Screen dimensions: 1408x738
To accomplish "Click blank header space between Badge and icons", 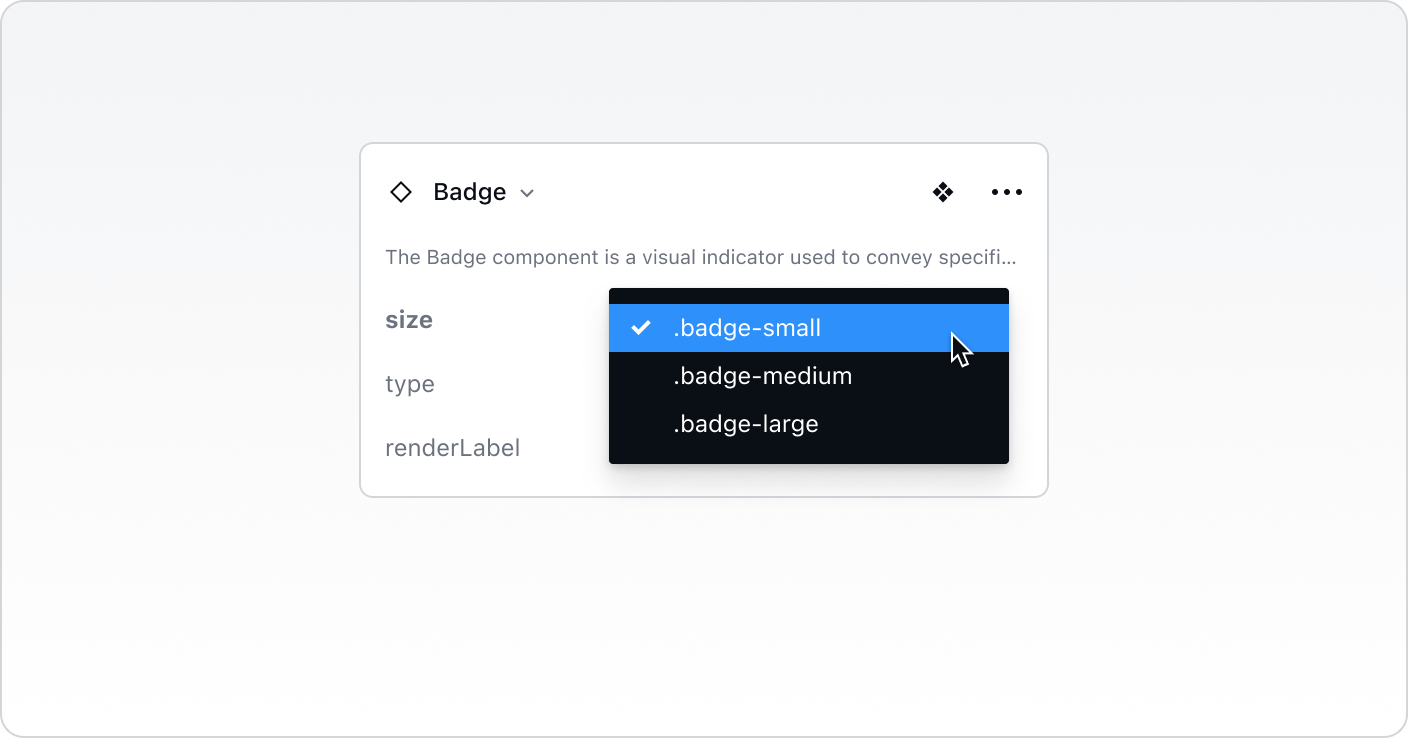I will (730, 192).
